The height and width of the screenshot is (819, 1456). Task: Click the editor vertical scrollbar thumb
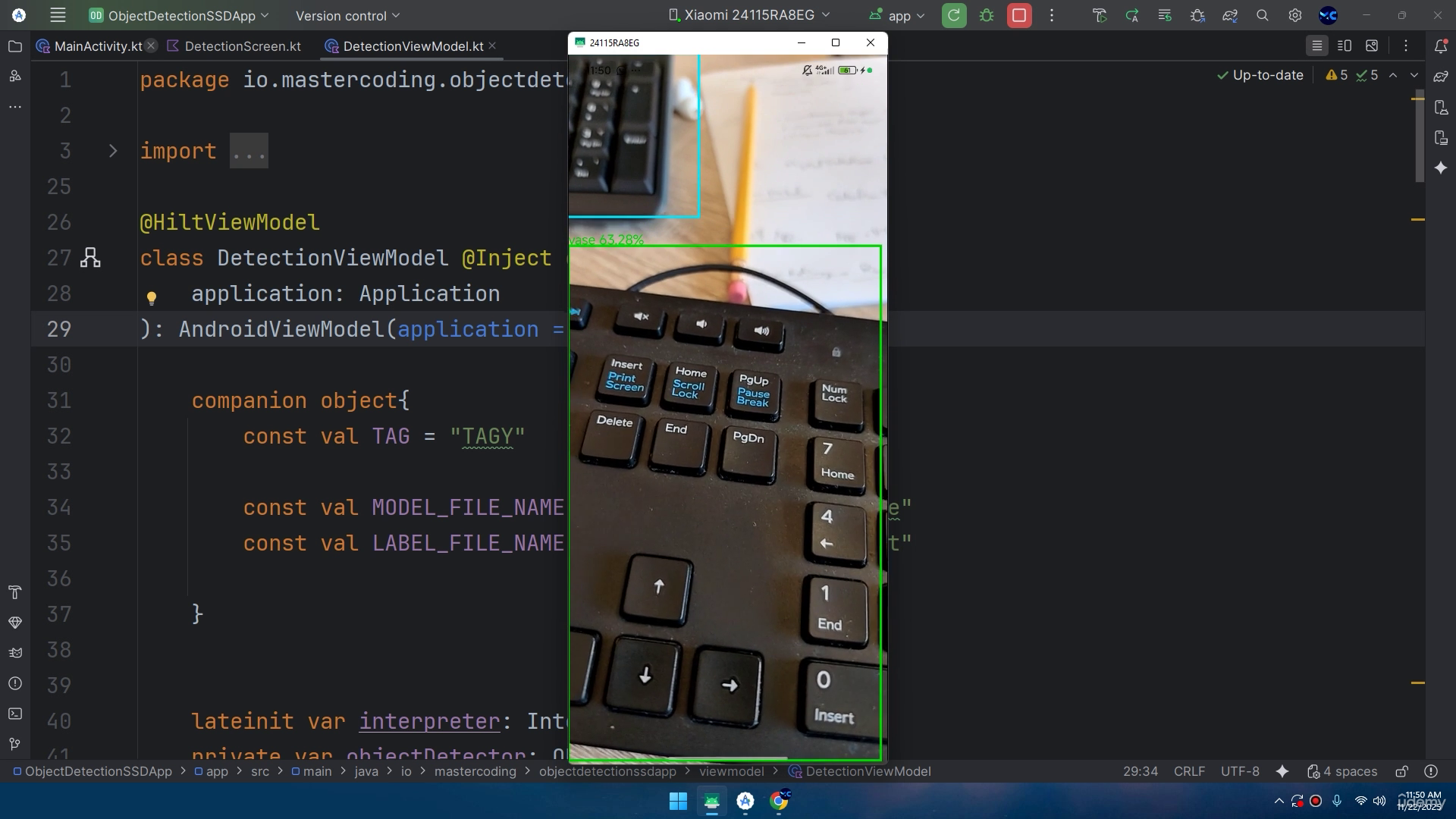[x=1420, y=136]
